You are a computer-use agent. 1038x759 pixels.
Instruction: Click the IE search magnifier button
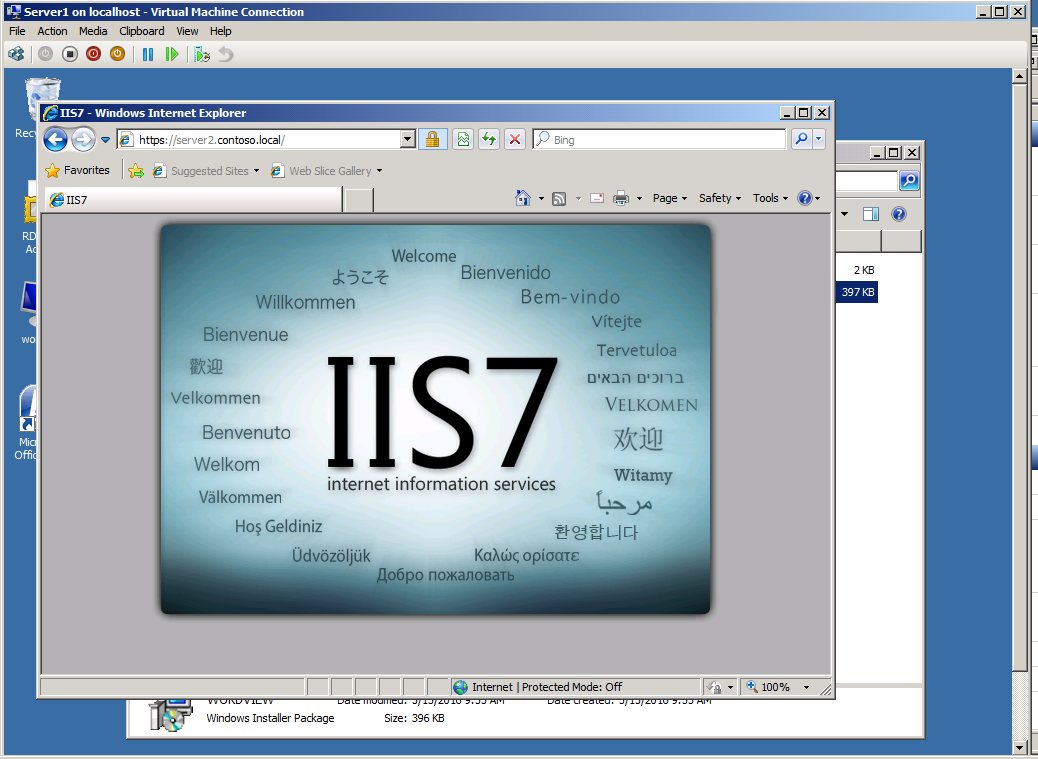click(x=801, y=140)
